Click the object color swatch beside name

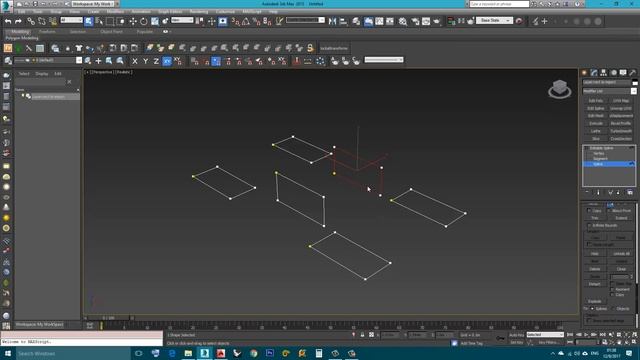[x=635, y=82]
